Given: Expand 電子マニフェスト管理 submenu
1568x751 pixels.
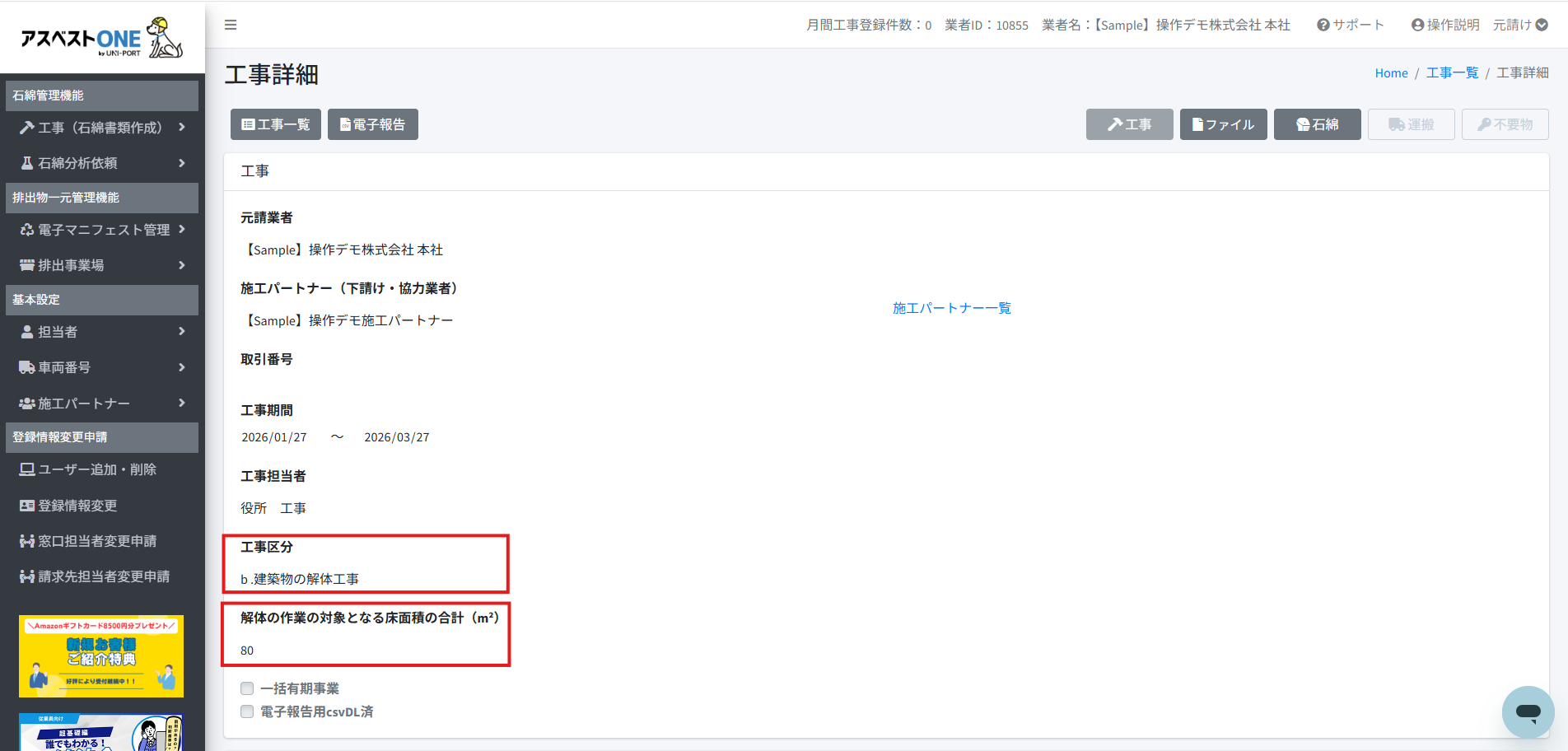Looking at the screenshot, I should tap(101, 230).
